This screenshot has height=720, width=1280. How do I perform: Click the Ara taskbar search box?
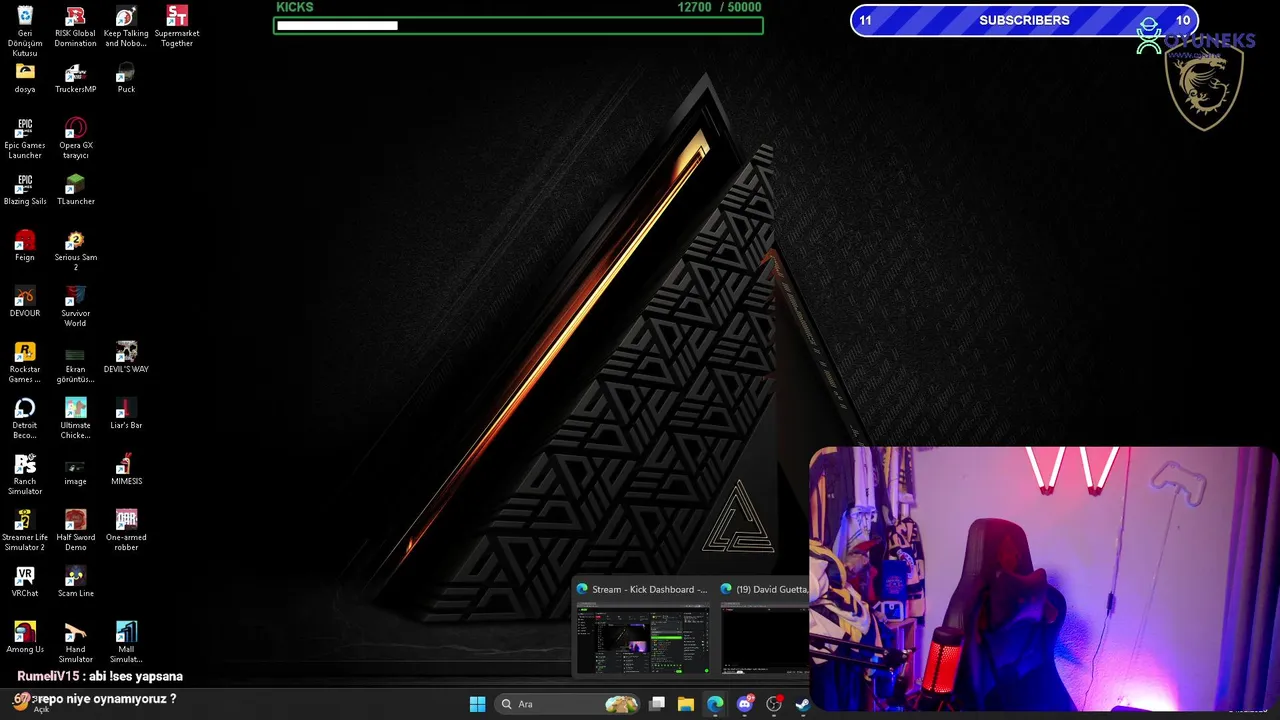point(567,704)
